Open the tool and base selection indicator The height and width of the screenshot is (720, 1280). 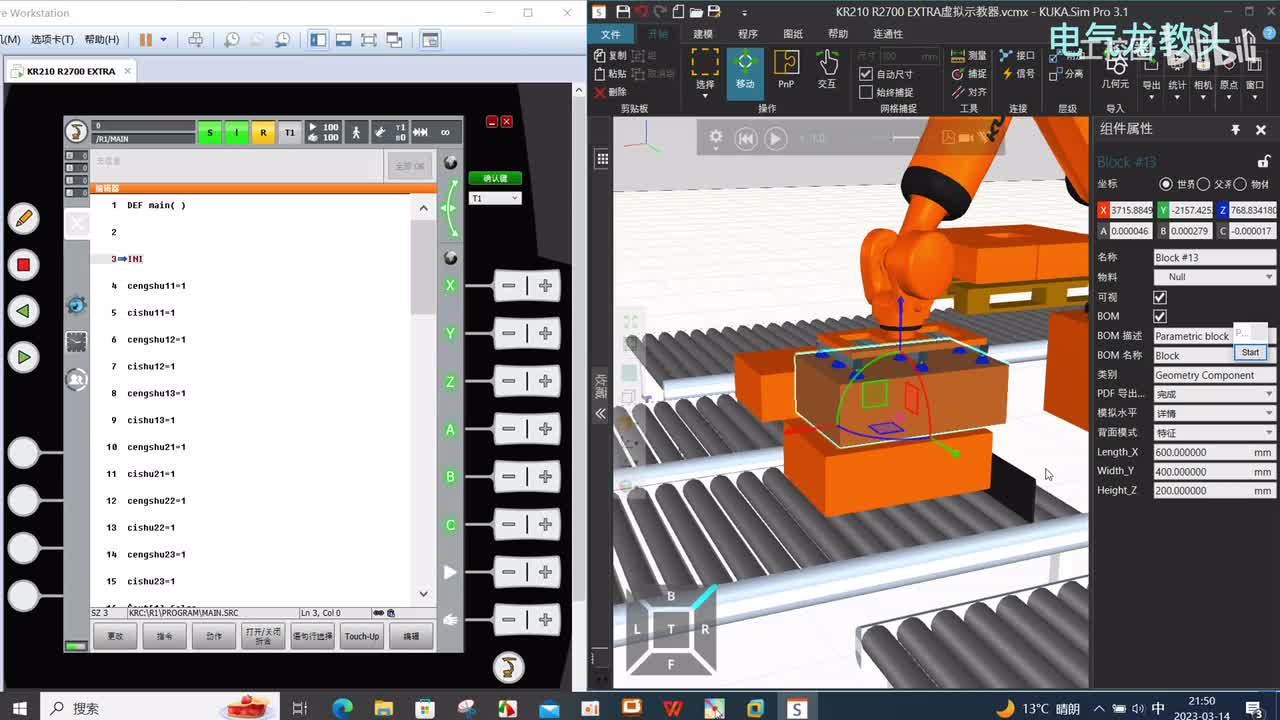[390, 132]
